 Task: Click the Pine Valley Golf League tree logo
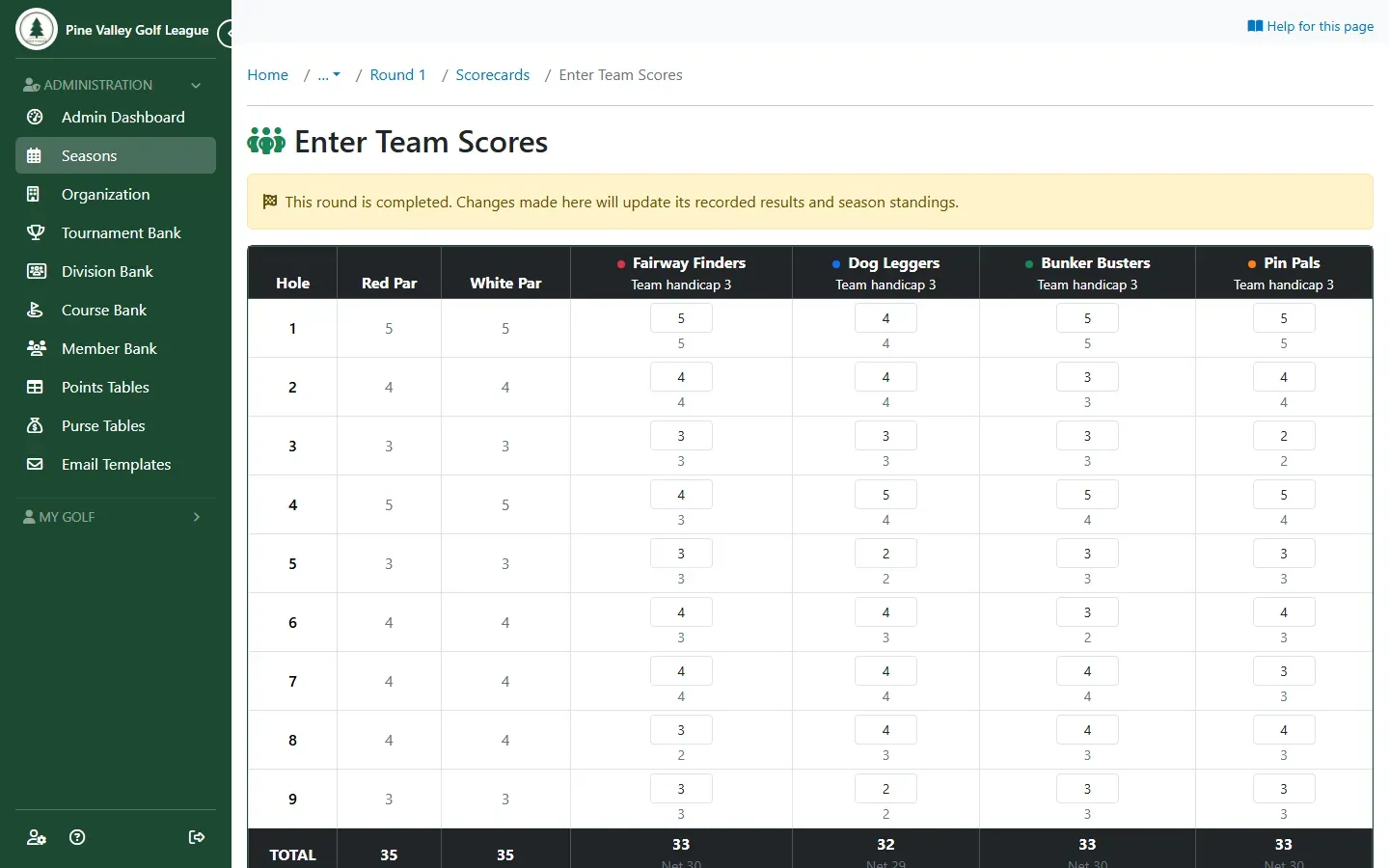(37, 29)
